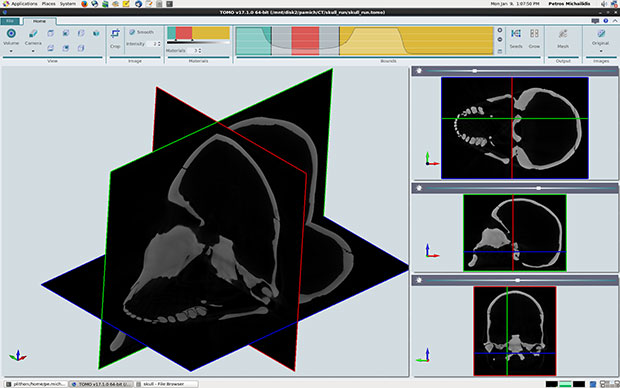Click the coronal skull slice image
This screenshot has height=388, width=620.
pos(515,331)
